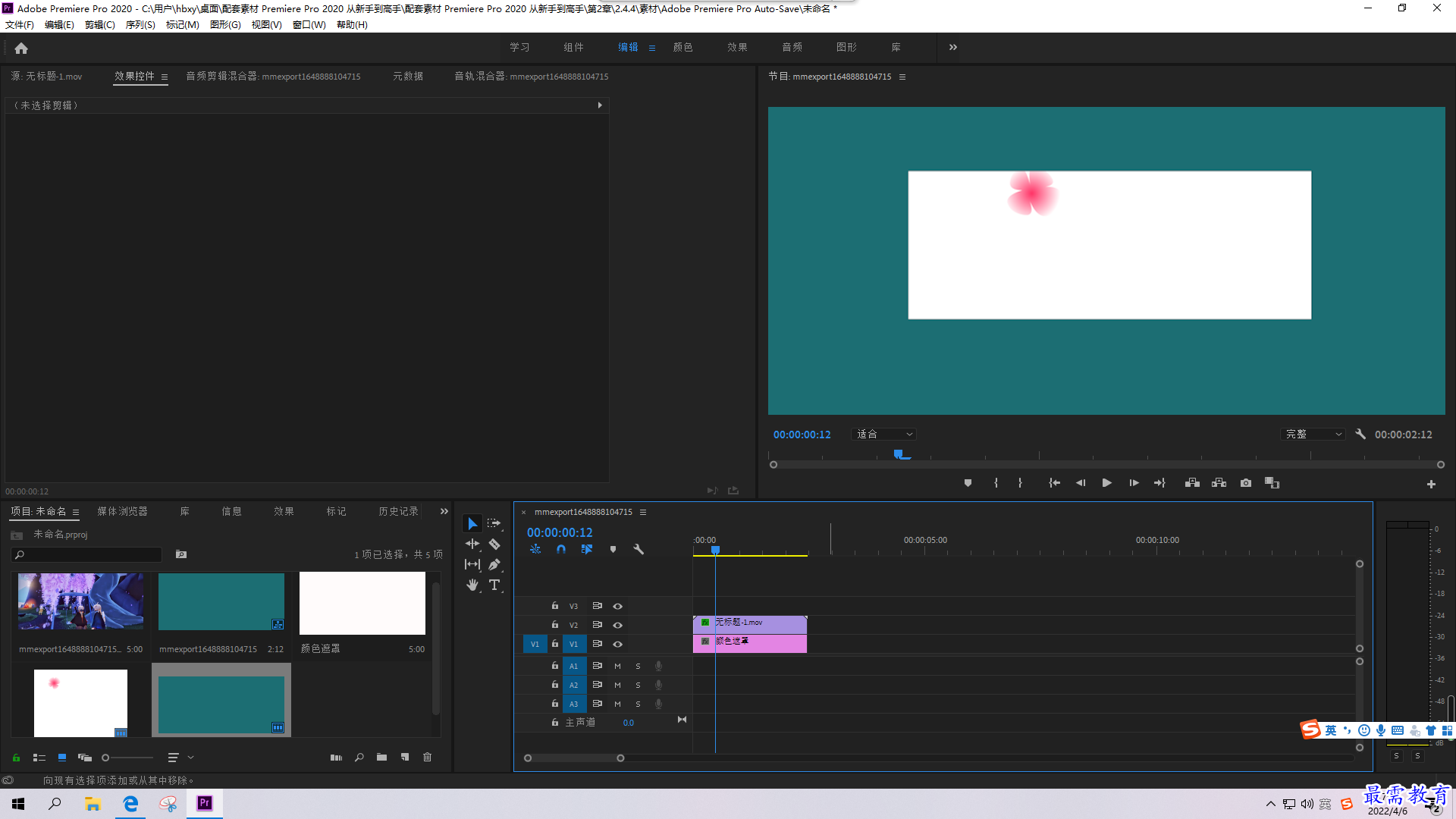1456x819 pixels.
Task: Expand effect controls timeline arrow
Action: pyautogui.click(x=600, y=105)
